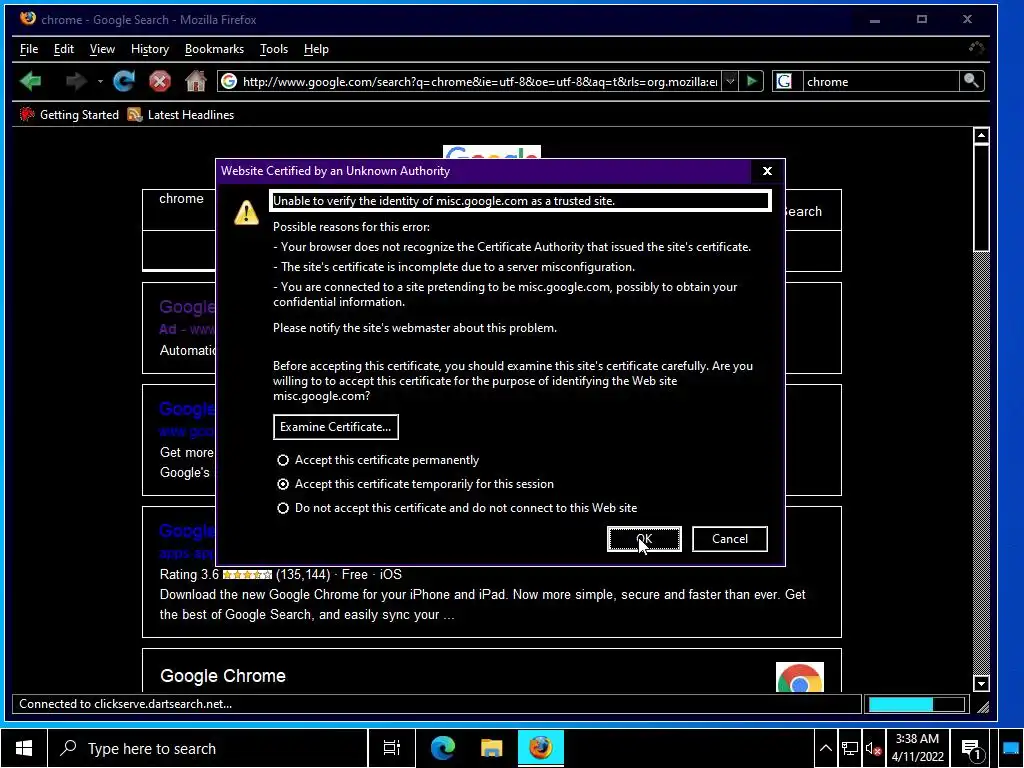Select Accept this certificate permanently
The width and height of the screenshot is (1024, 768).
[x=380, y=460]
